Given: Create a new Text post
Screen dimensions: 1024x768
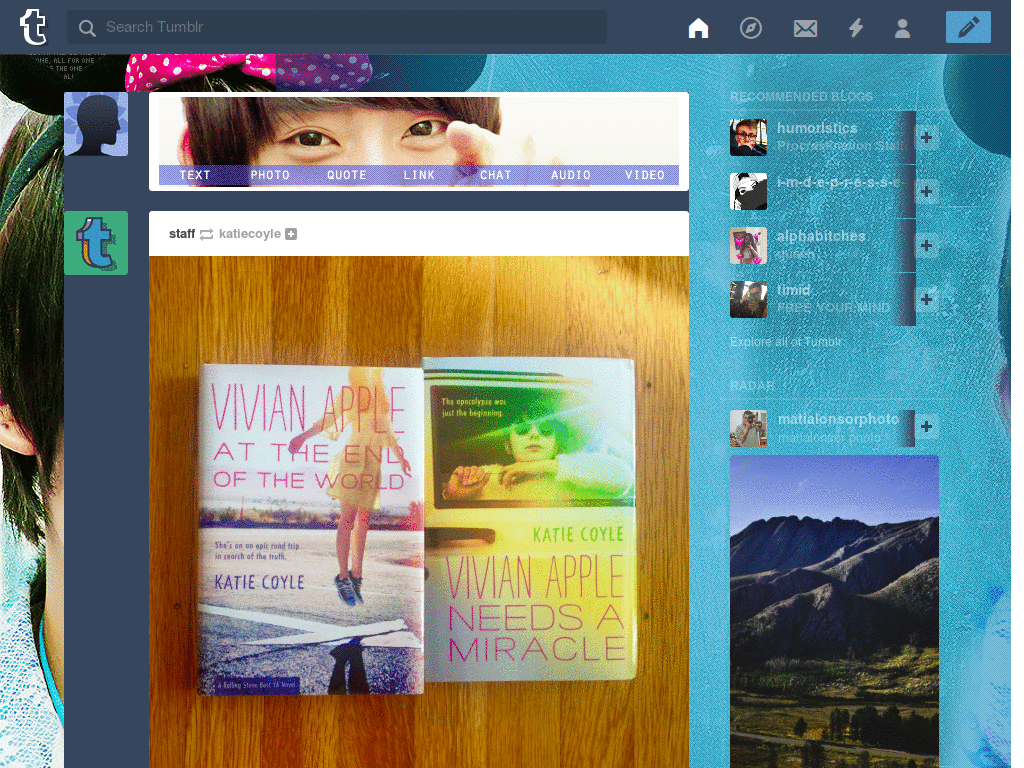Looking at the screenshot, I should click(195, 175).
